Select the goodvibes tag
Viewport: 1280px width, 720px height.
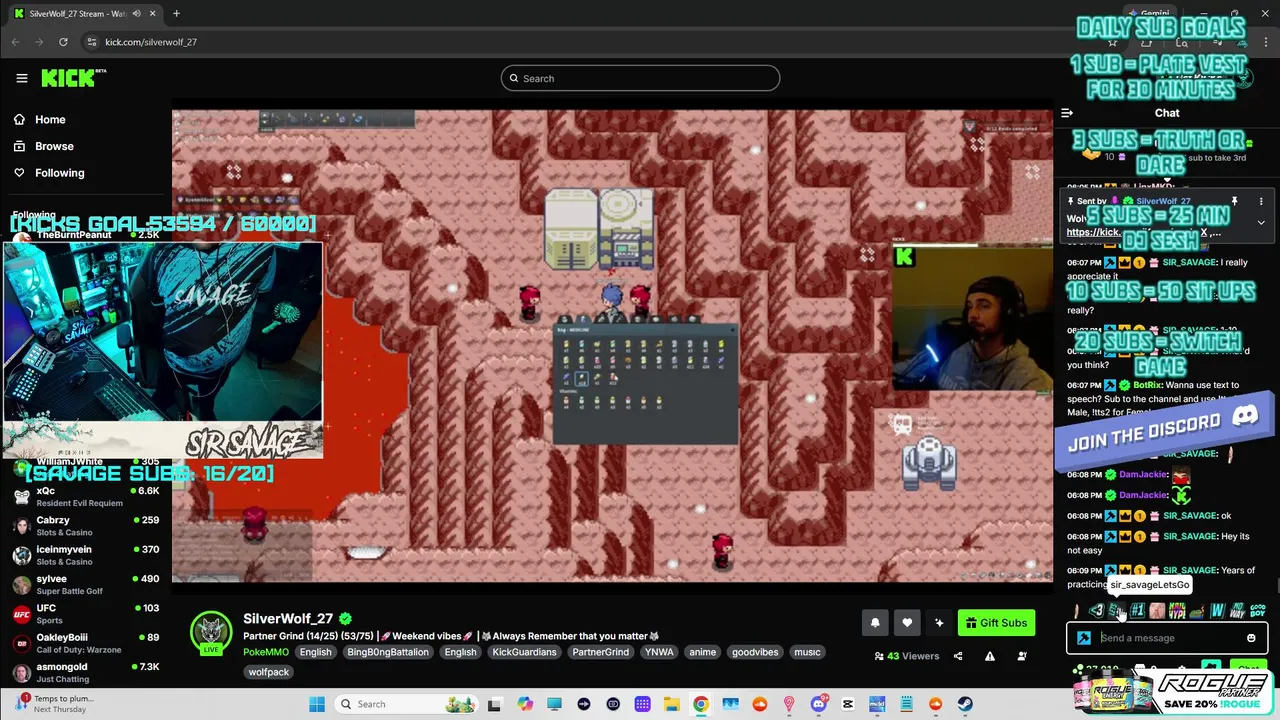(x=755, y=652)
